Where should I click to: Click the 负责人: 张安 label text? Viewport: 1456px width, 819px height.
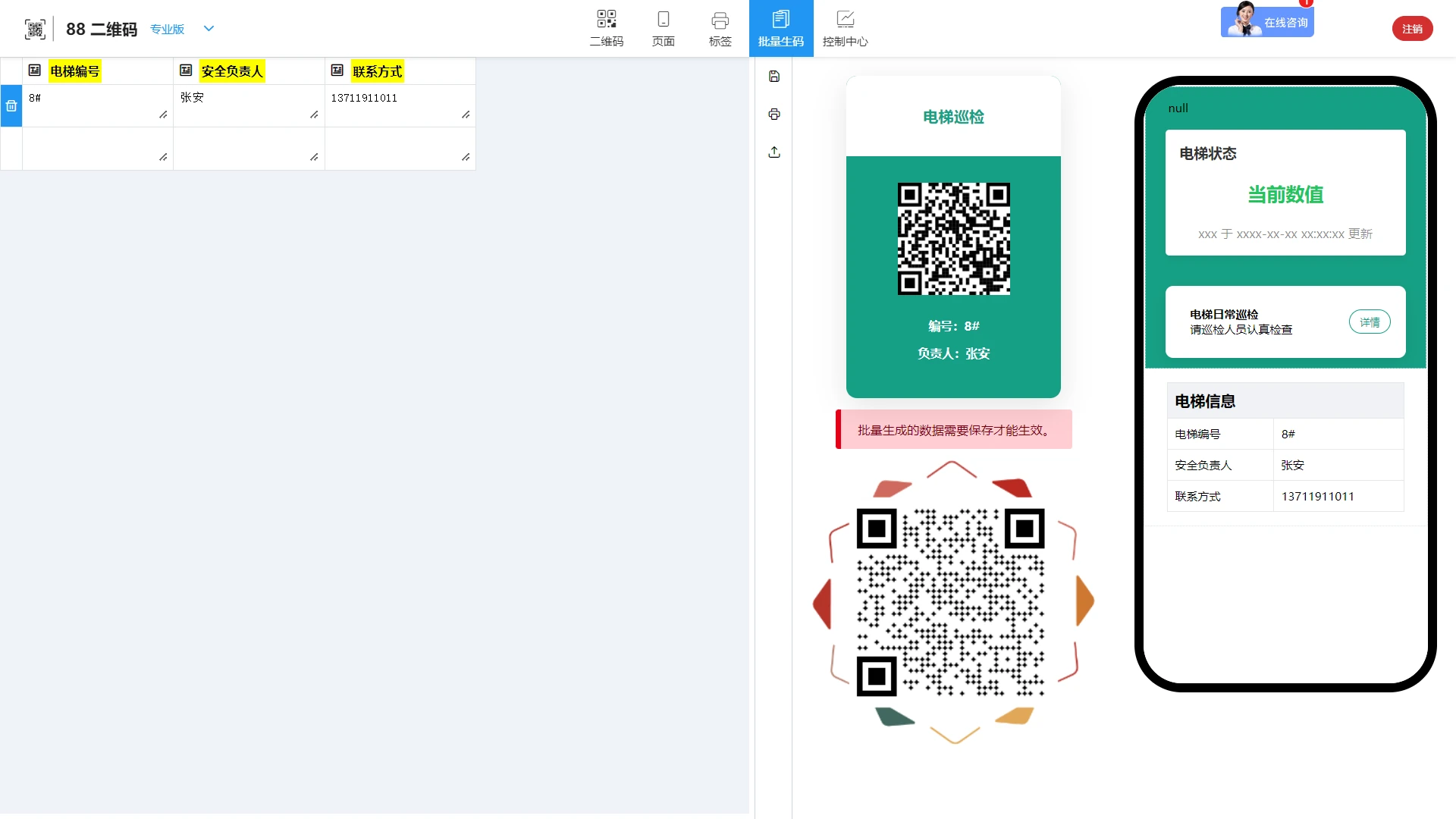click(953, 353)
